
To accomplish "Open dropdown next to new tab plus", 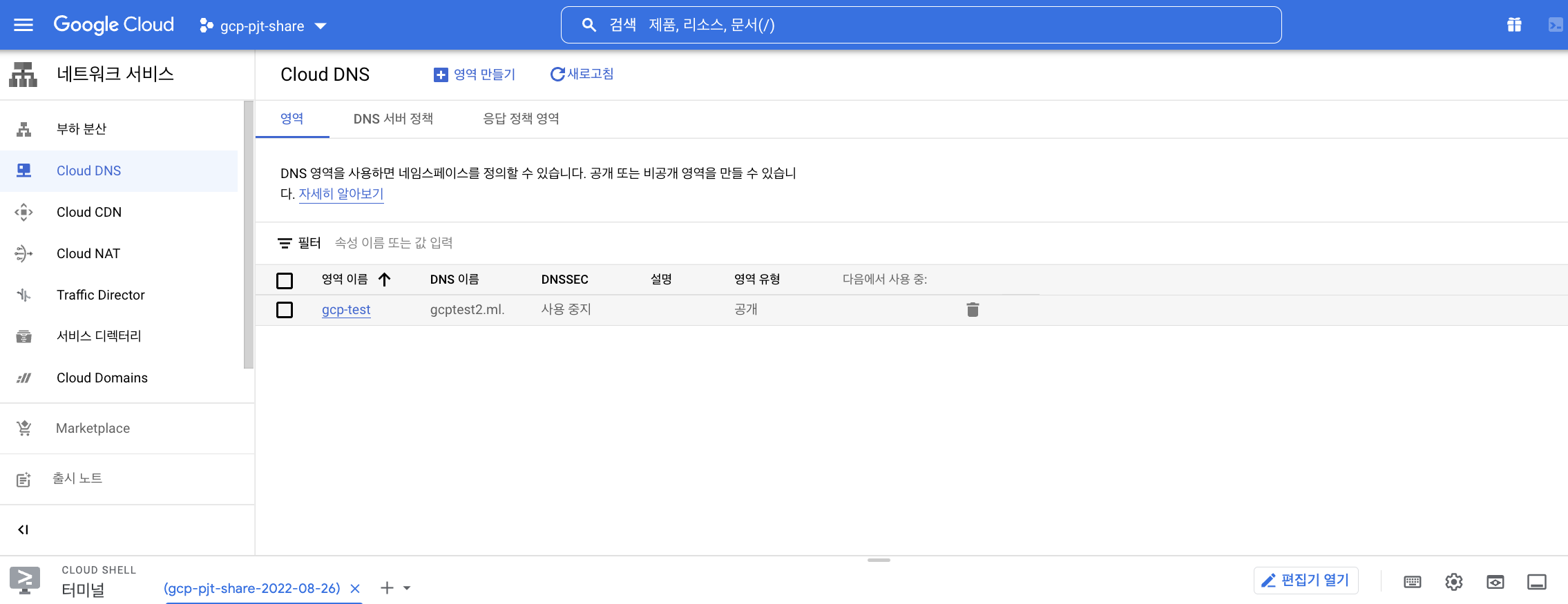I will pyautogui.click(x=407, y=588).
